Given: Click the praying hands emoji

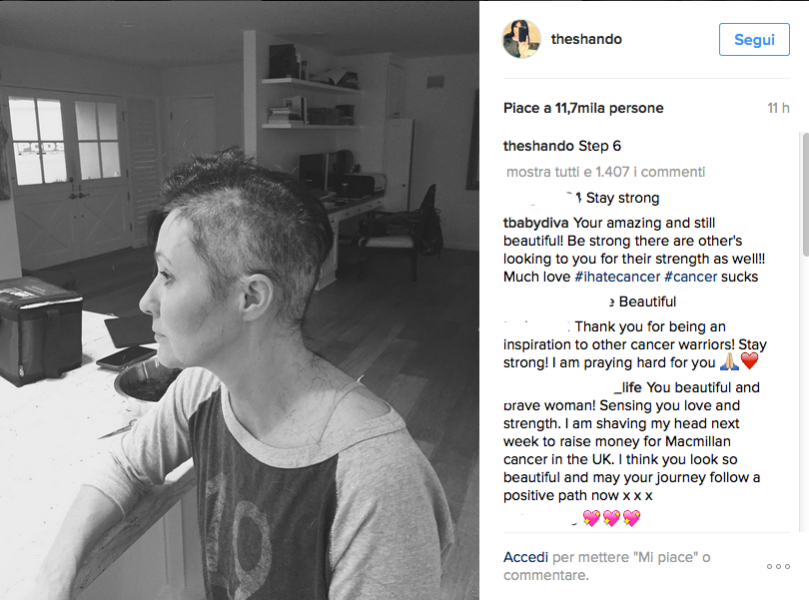Looking at the screenshot, I should 729,361.
